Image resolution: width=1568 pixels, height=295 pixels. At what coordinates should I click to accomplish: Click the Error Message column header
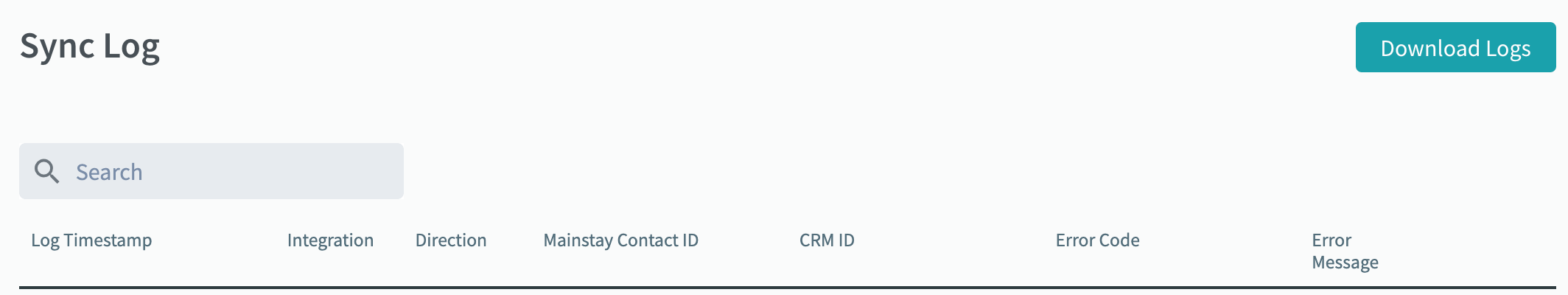(1344, 251)
